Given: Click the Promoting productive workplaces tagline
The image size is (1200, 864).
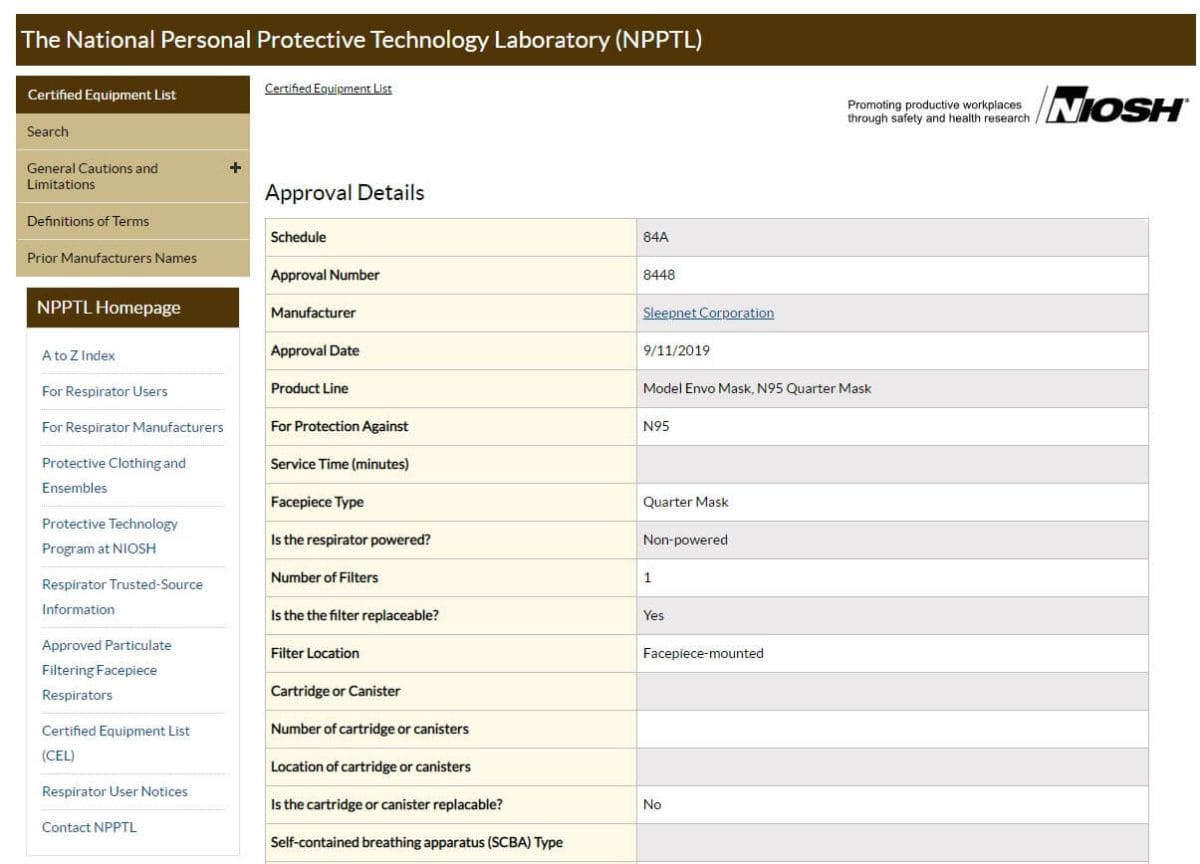Looking at the screenshot, I should (x=938, y=111).
